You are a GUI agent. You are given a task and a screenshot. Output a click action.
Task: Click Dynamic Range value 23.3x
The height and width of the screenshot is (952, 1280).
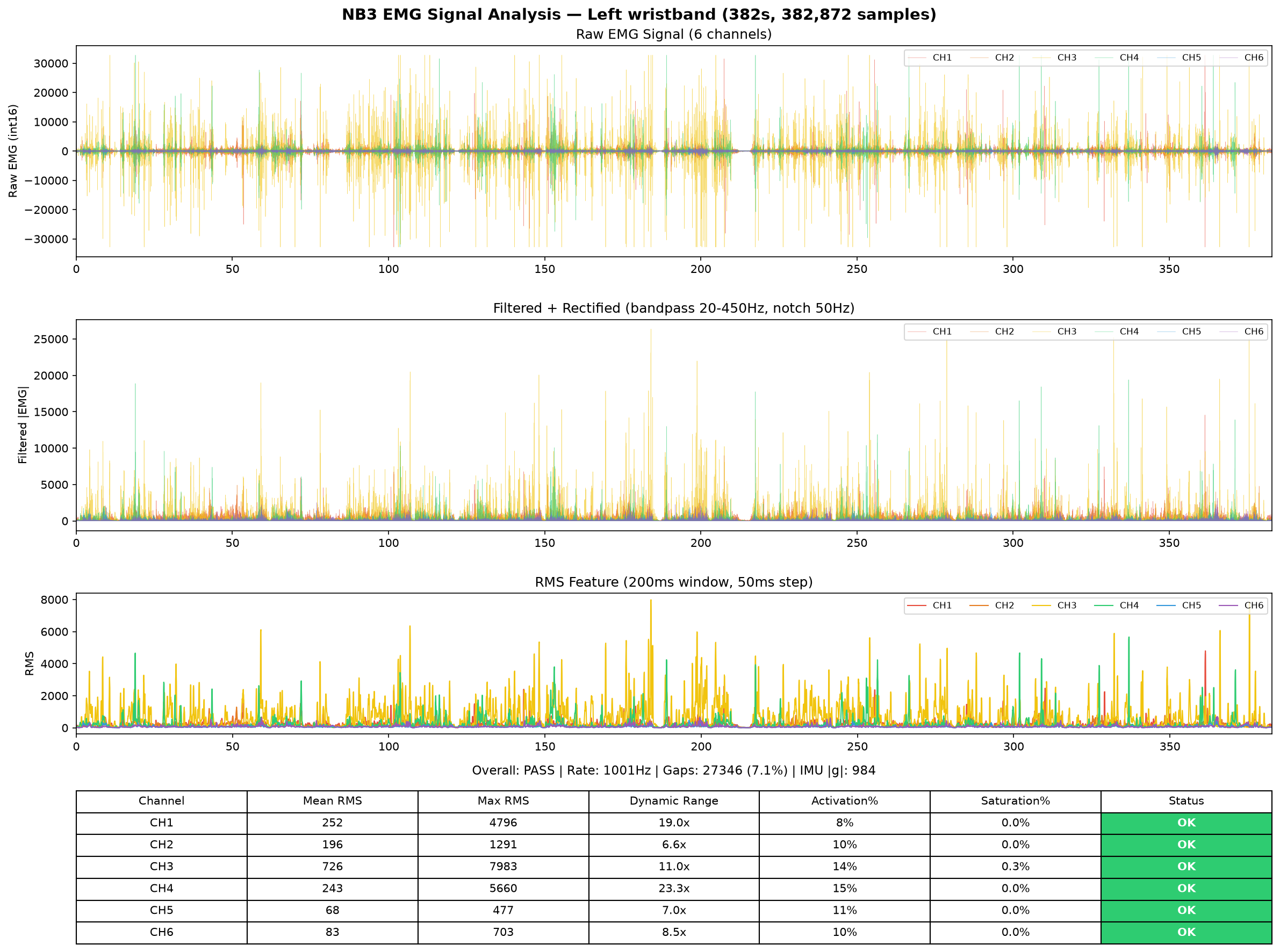tap(674, 889)
